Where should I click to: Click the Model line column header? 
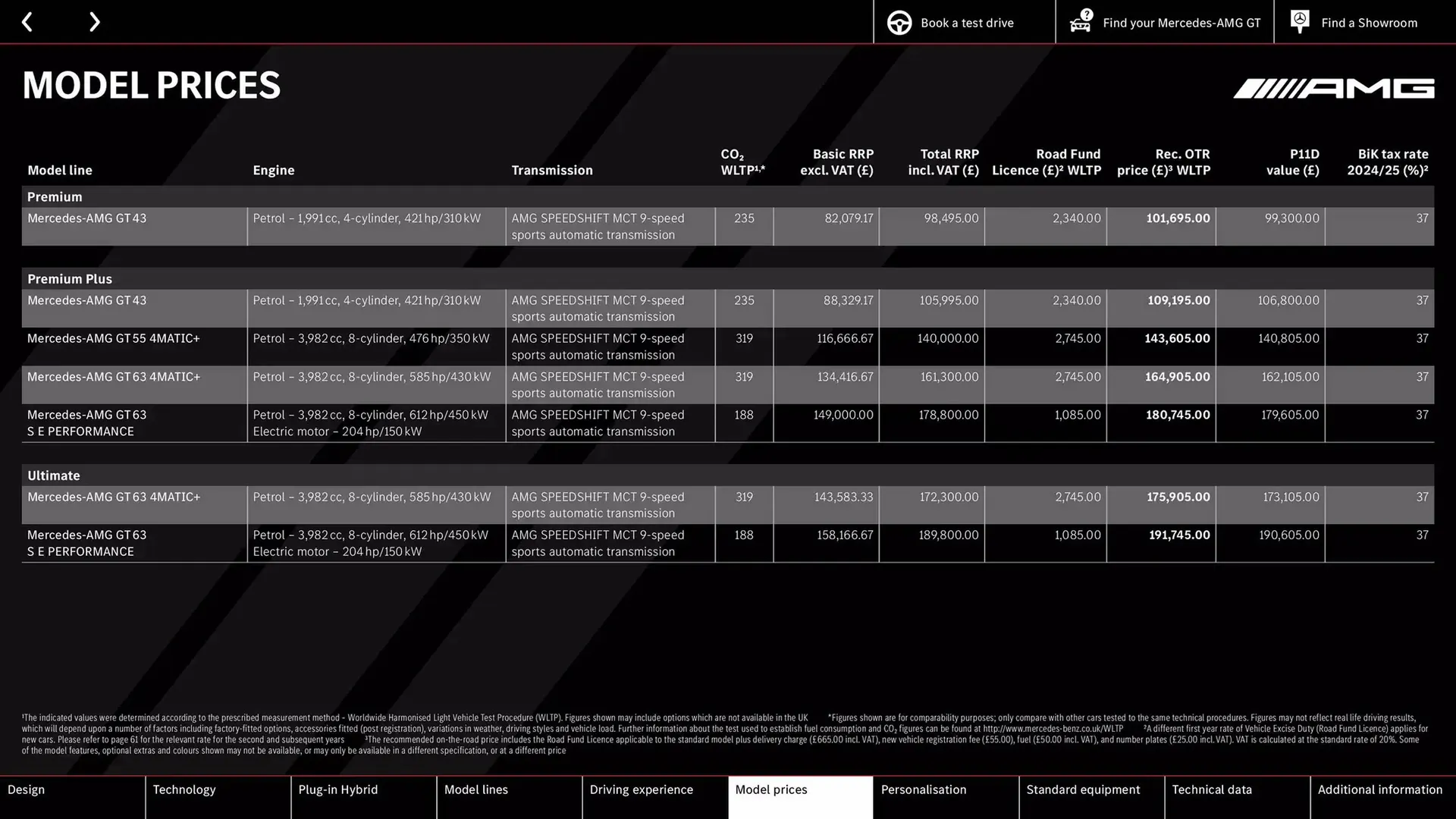coord(60,171)
